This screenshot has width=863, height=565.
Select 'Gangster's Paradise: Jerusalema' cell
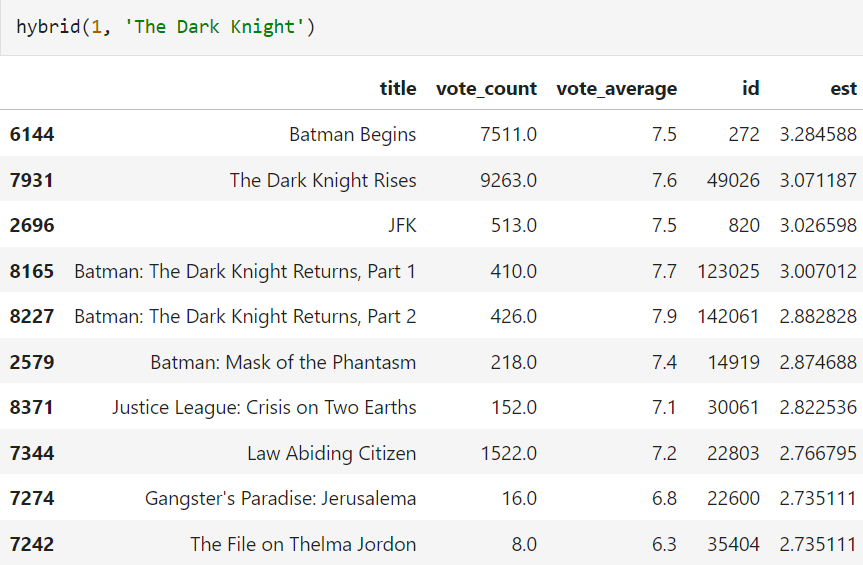[280, 499]
